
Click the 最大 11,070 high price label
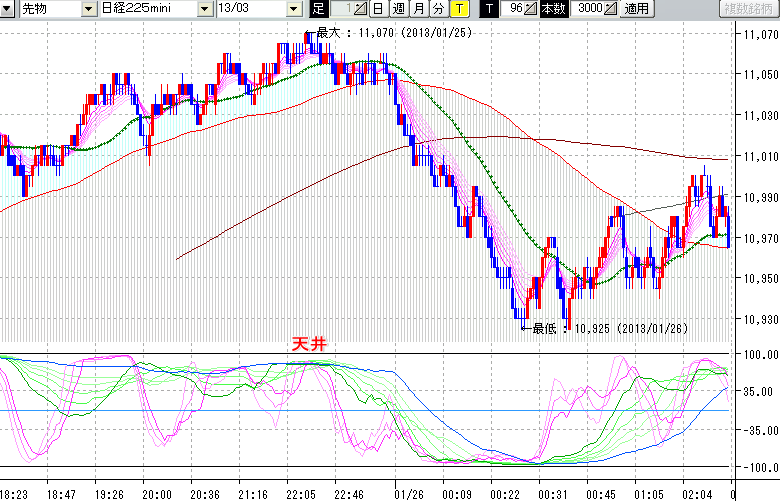pos(394,33)
